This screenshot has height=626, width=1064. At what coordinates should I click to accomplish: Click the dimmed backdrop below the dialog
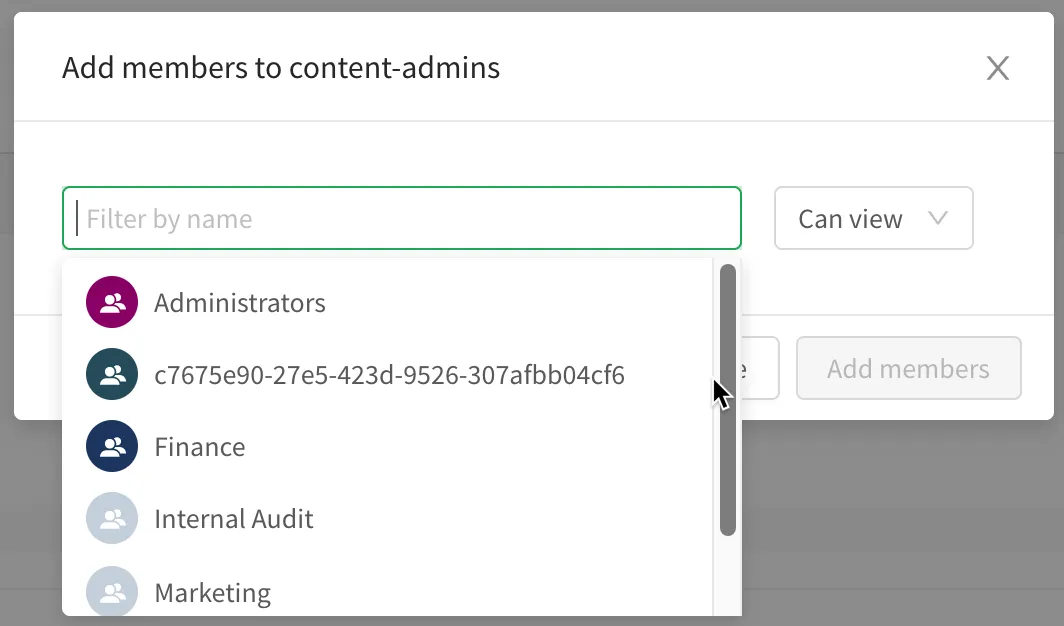(x=900, y=520)
